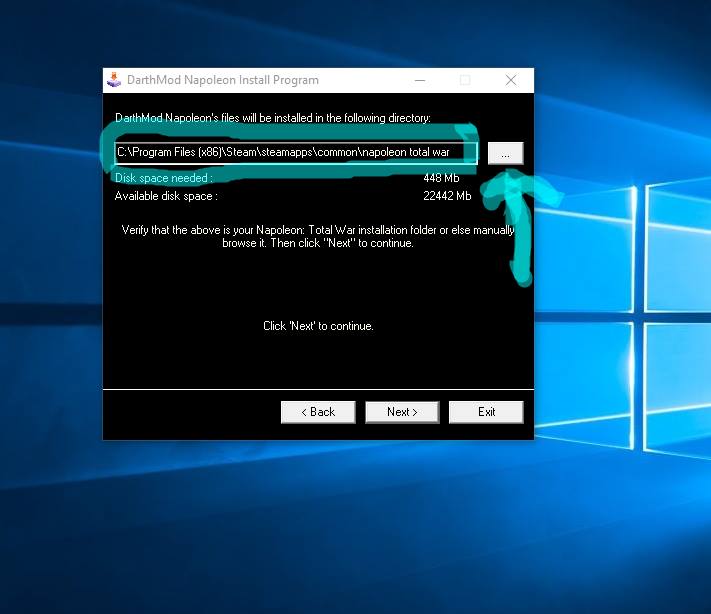The height and width of the screenshot is (614, 711).
Task: Continue installation with the Next button
Action: pos(402,412)
